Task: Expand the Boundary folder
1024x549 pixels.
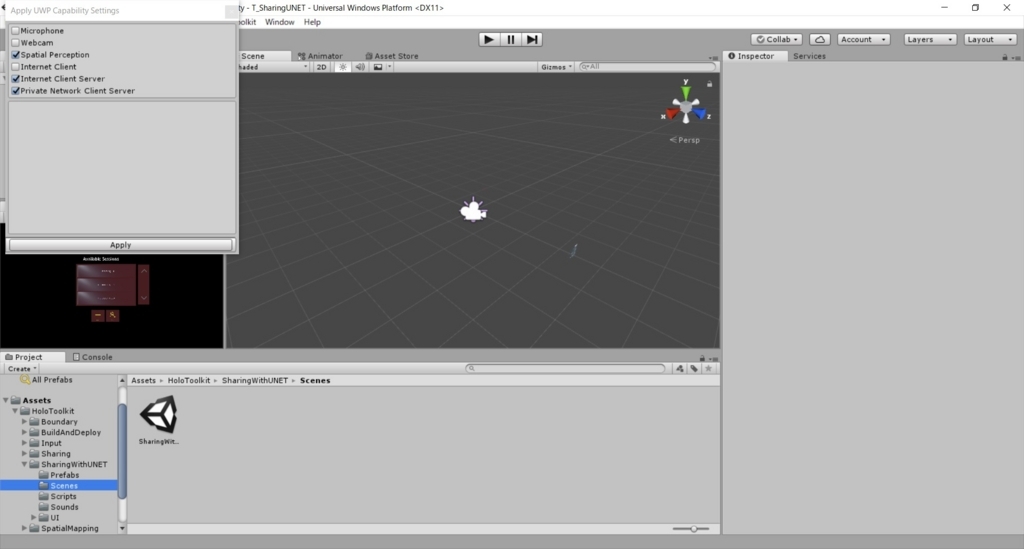Action: pos(24,422)
